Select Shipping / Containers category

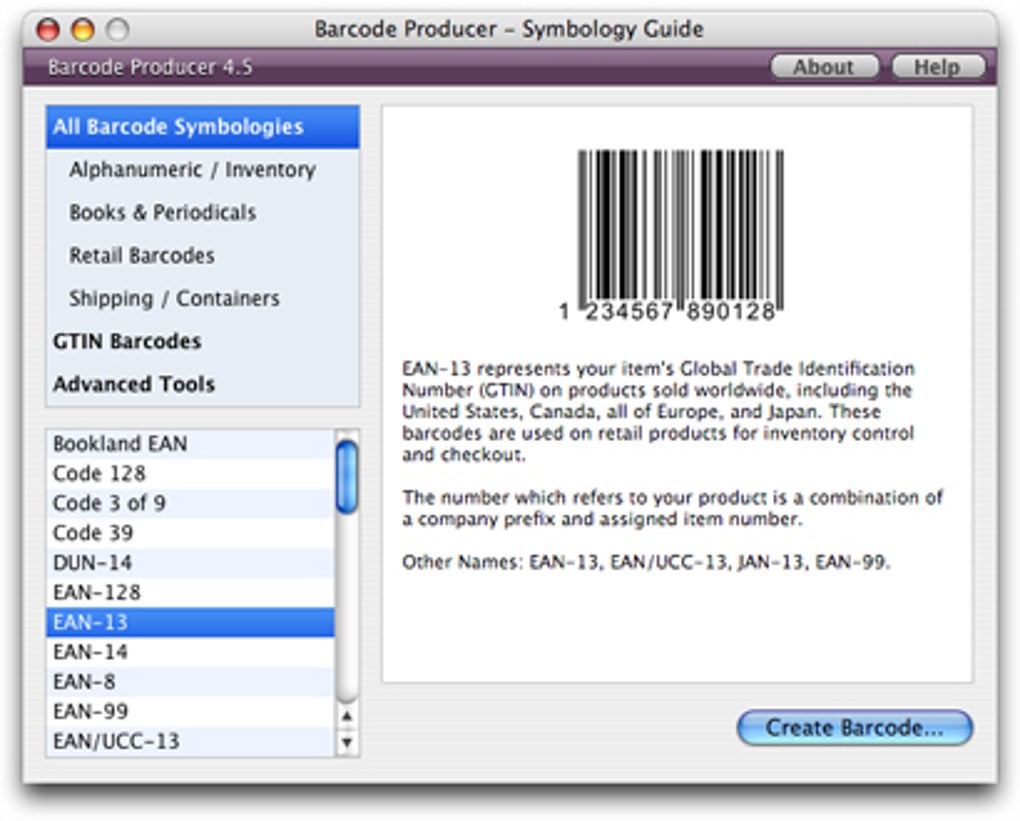coord(174,299)
